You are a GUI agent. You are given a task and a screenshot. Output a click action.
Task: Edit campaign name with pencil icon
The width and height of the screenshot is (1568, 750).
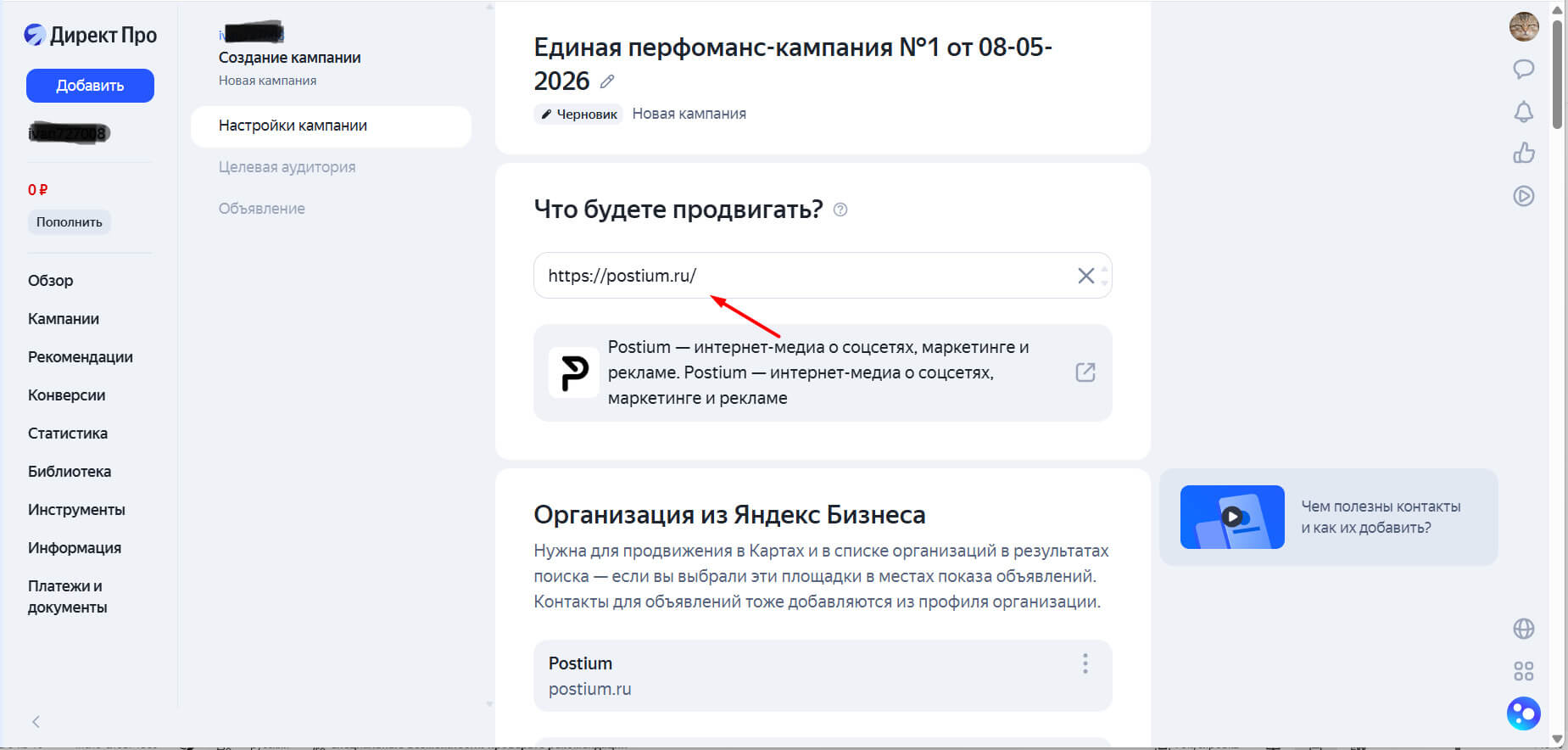coord(607,81)
